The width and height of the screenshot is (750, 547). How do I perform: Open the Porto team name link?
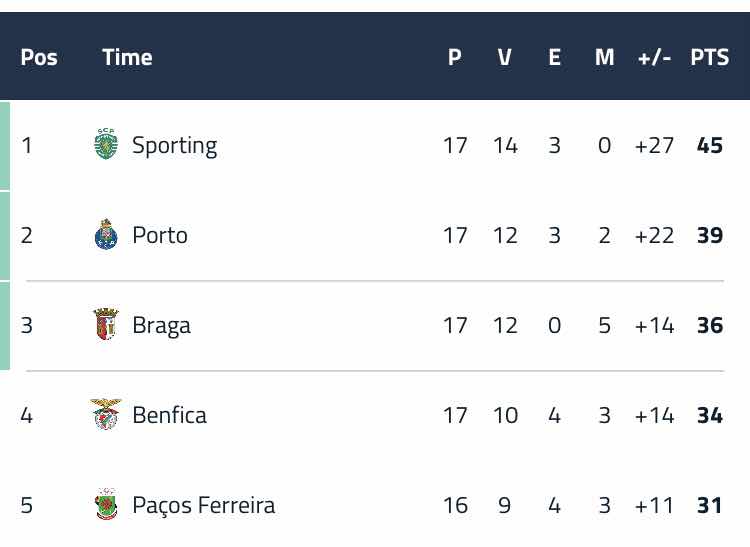coord(160,235)
